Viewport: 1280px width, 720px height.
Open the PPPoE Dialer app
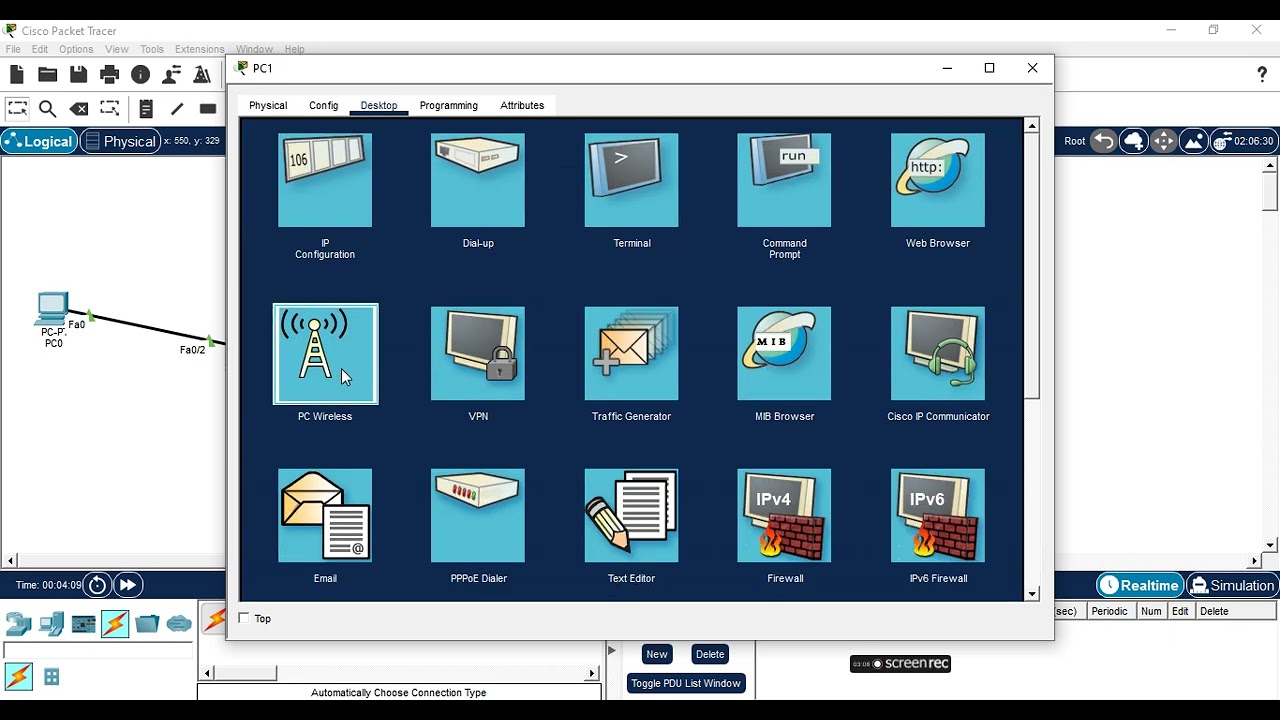tap(478, 516)
